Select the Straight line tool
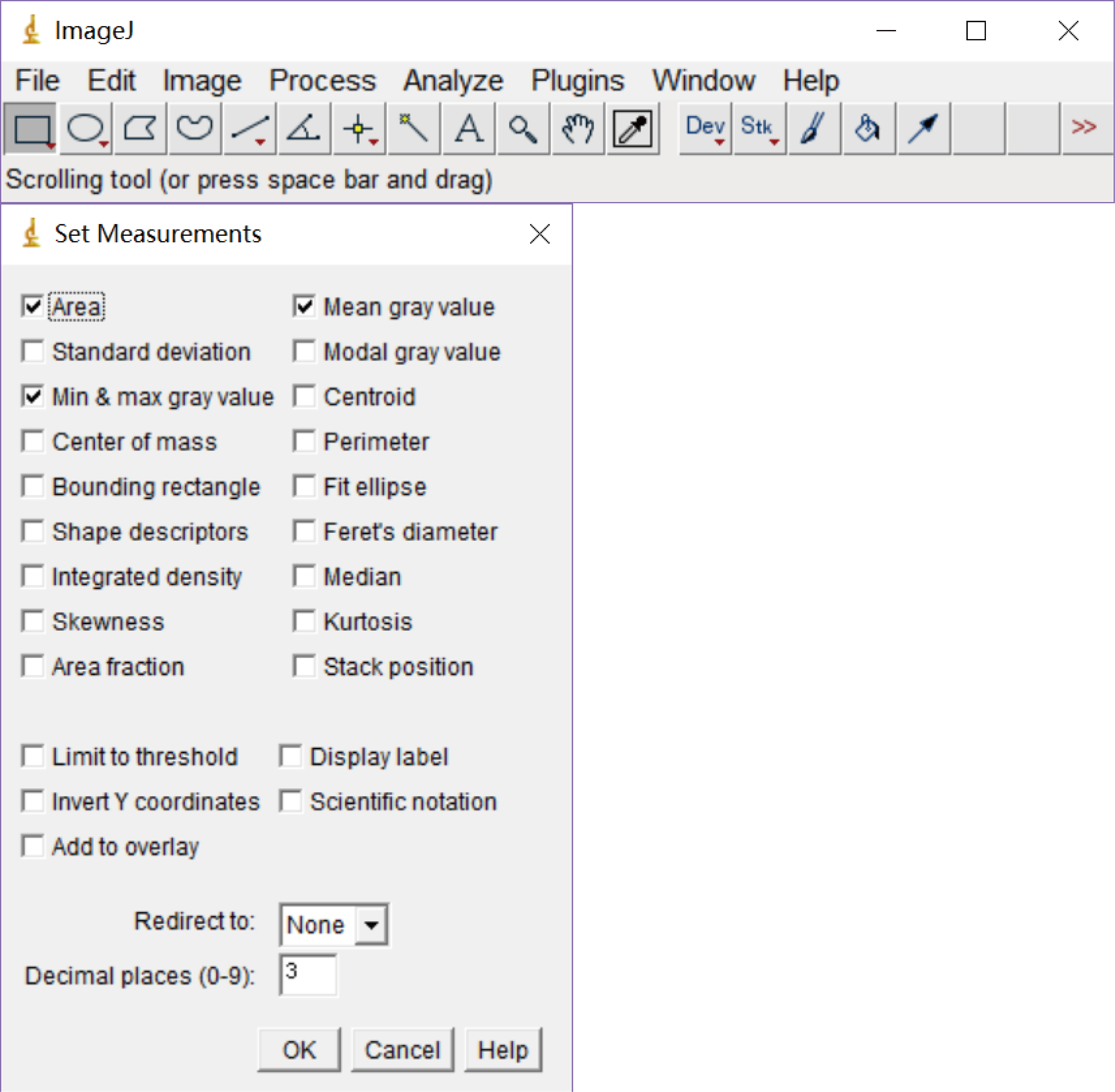The width and height of the screenshot is (1115, 1092). pos(250,129)
